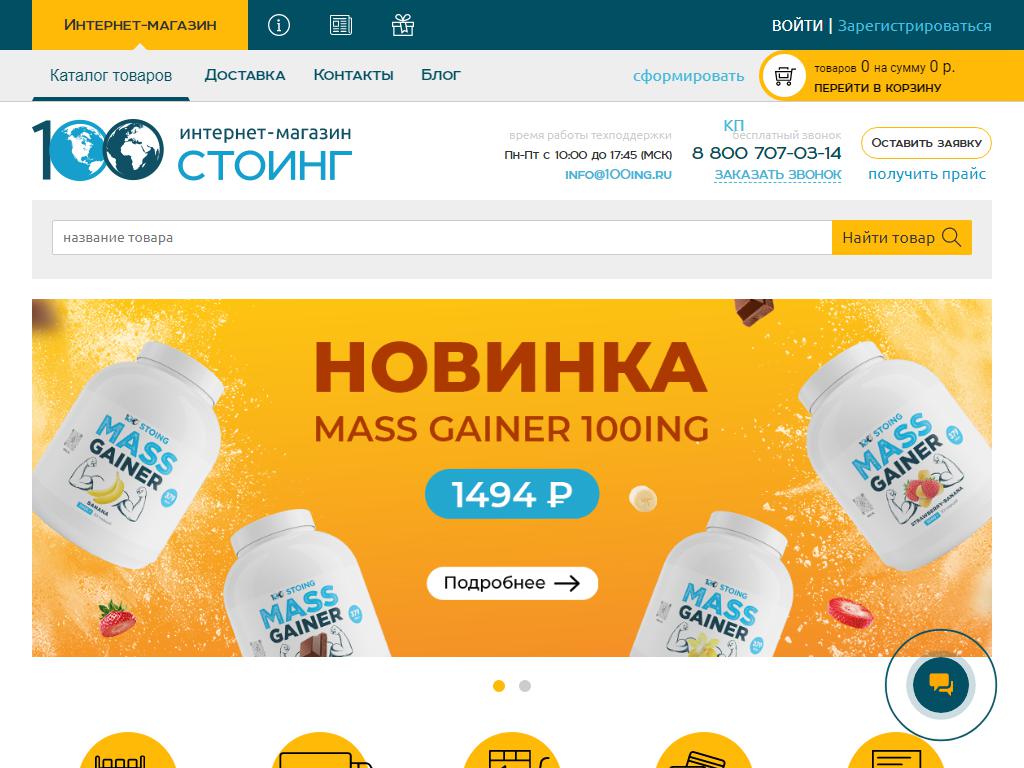This screenshot has height=768, width=1024.
Task: Go to the Доставка menu item
Action: click(245, 75)
